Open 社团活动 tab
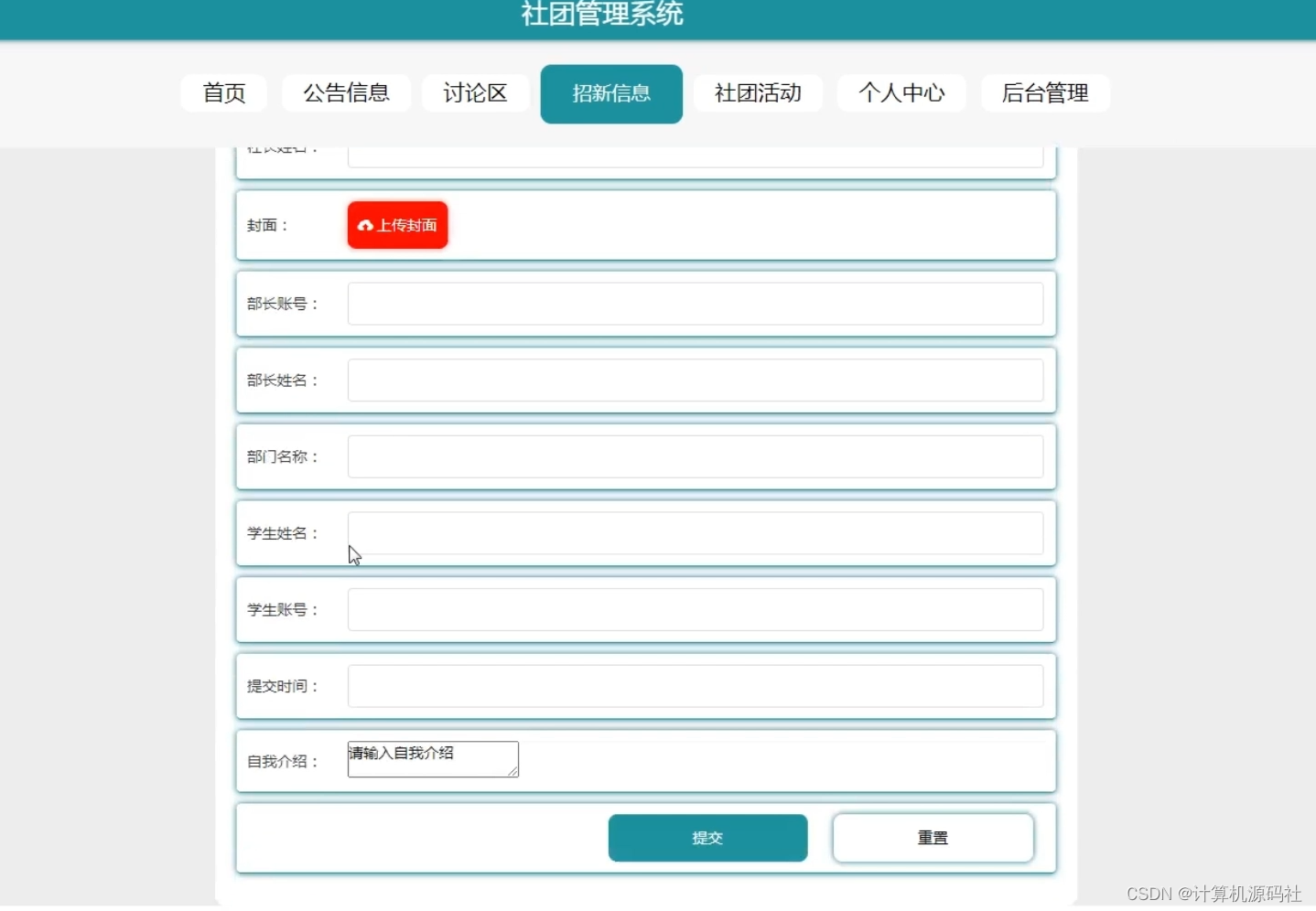 (x=758, y=93)
